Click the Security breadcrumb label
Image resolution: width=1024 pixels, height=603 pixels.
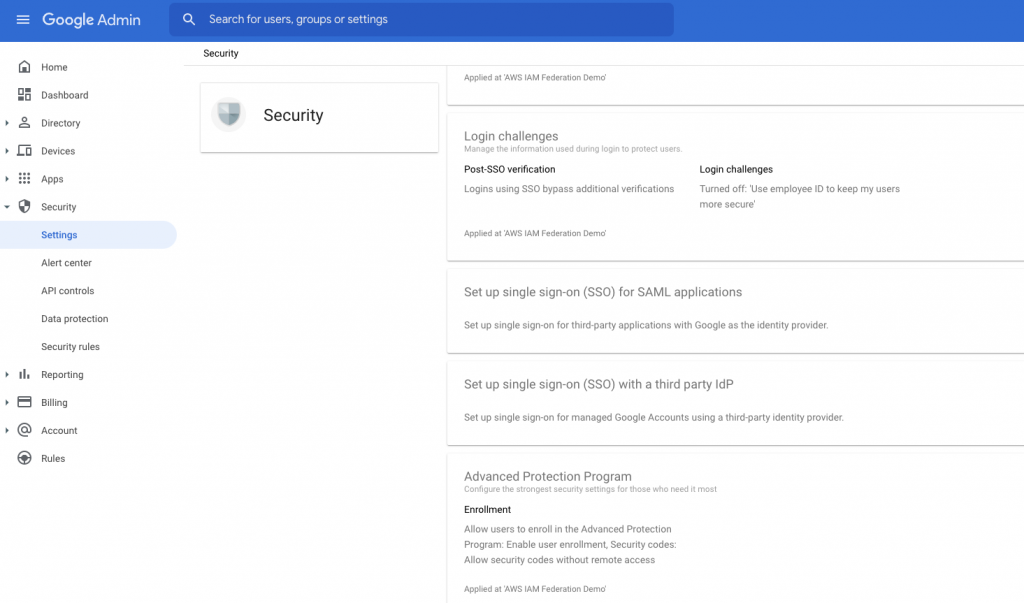click(x=220, y=53)
